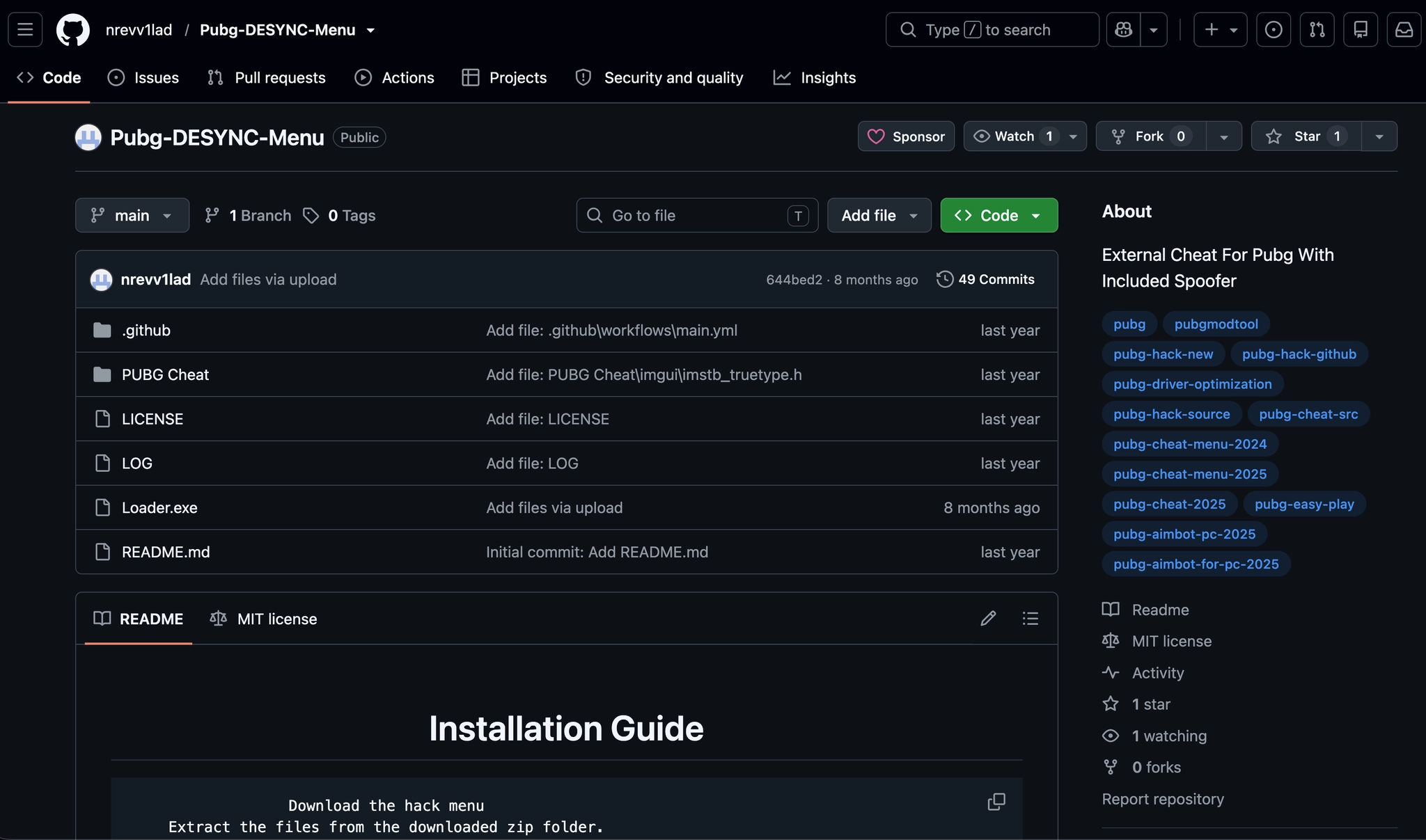
Task: Click the tag icon beside 0 Tags
Action: [311, 216]
